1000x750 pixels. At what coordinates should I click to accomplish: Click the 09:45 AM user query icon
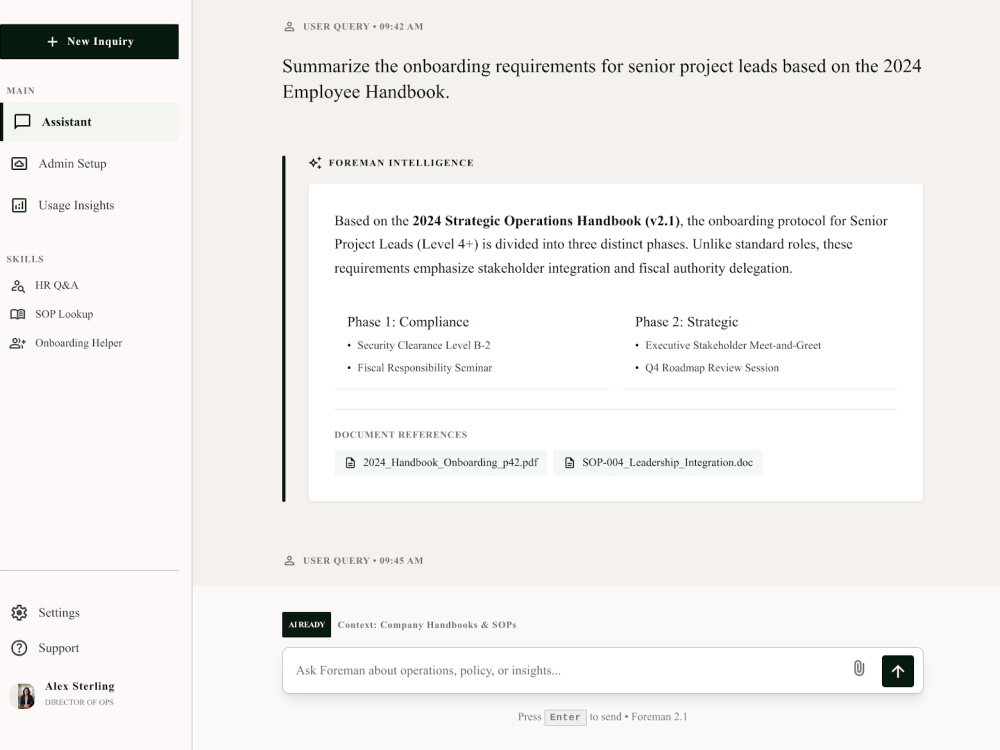pos(290,561)
